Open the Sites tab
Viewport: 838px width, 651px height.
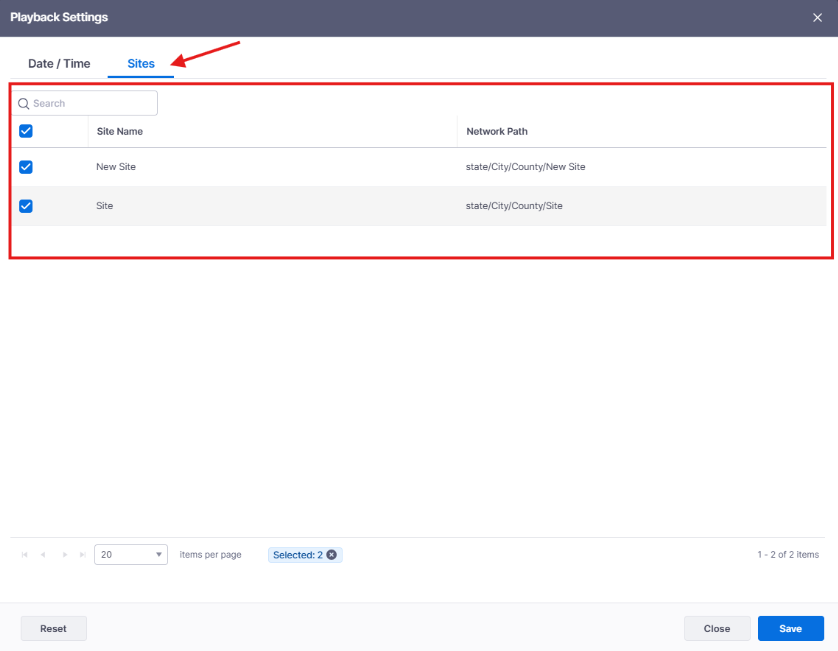point(141,64)
